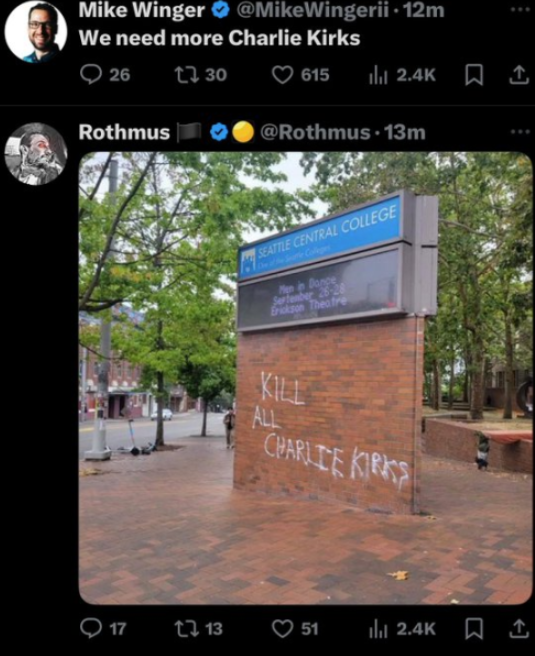Open more options on Rothmus's tweet
Screen dimensions: 535x656
(520, 131)
